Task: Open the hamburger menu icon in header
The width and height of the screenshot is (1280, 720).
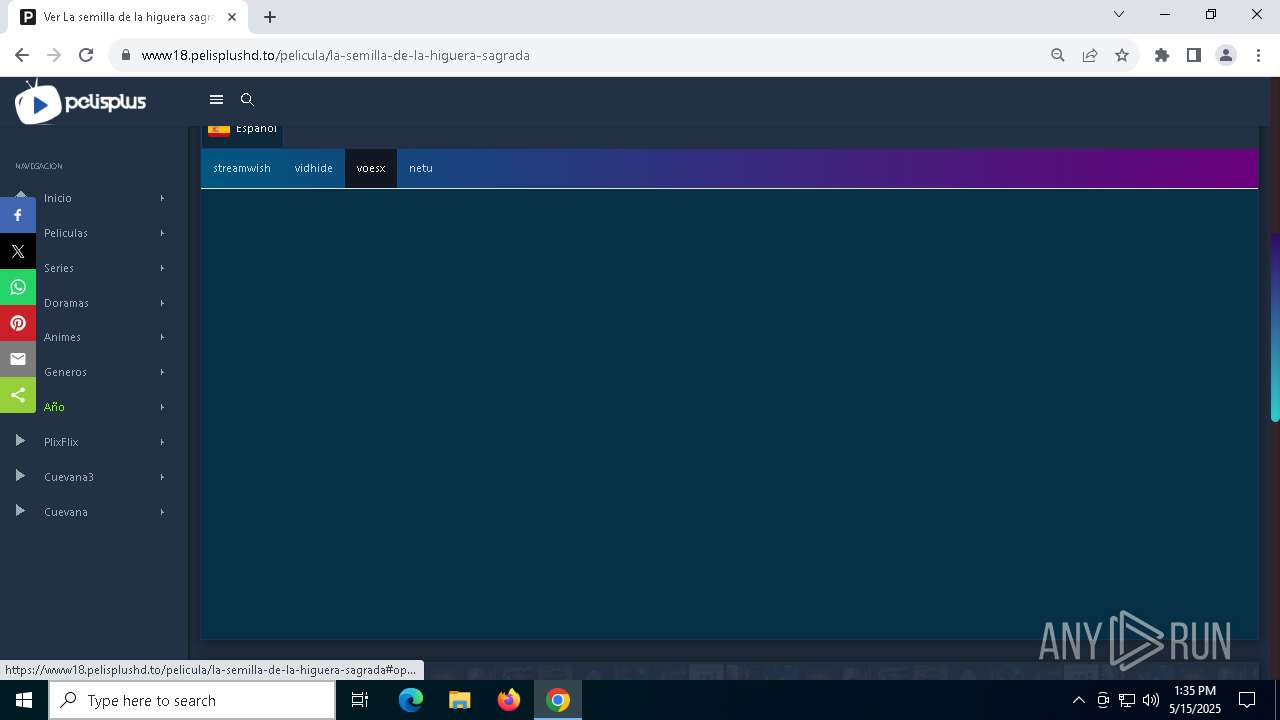Action: tap(216, 100)
